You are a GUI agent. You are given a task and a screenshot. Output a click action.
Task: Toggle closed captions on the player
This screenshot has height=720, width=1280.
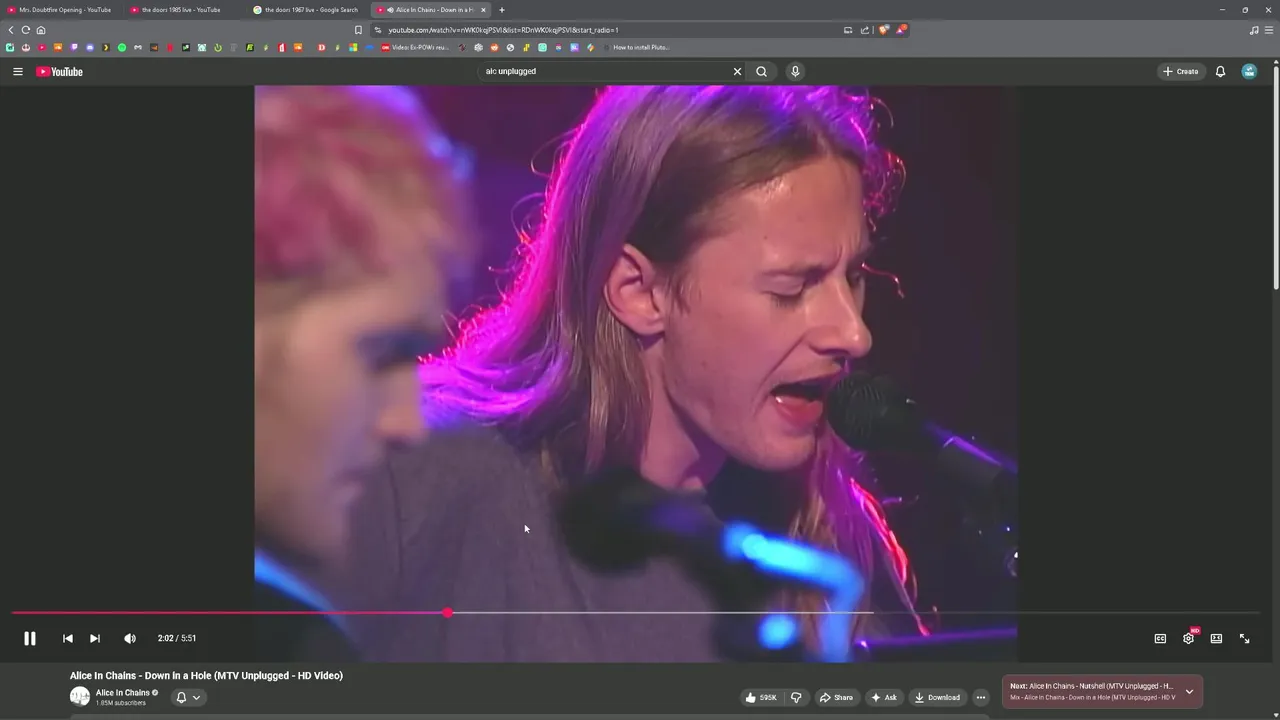[1160, 638]
